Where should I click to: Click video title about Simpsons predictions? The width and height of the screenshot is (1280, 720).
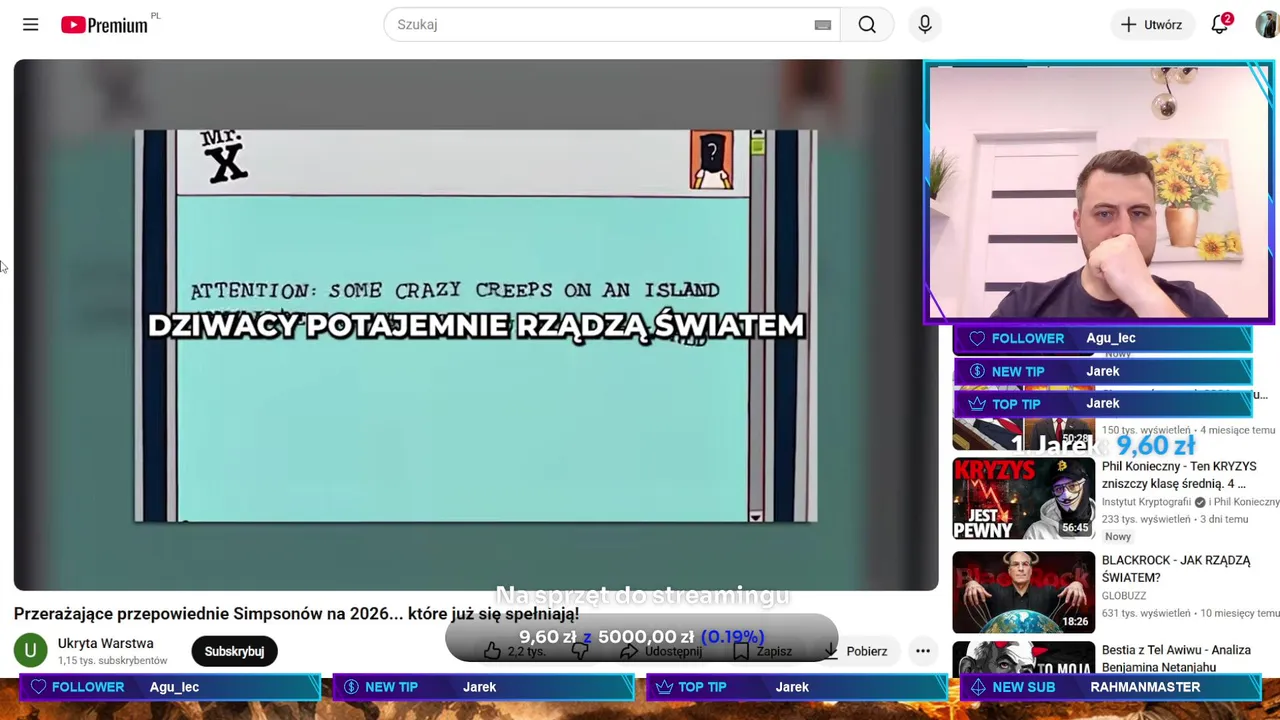point(296,614)
